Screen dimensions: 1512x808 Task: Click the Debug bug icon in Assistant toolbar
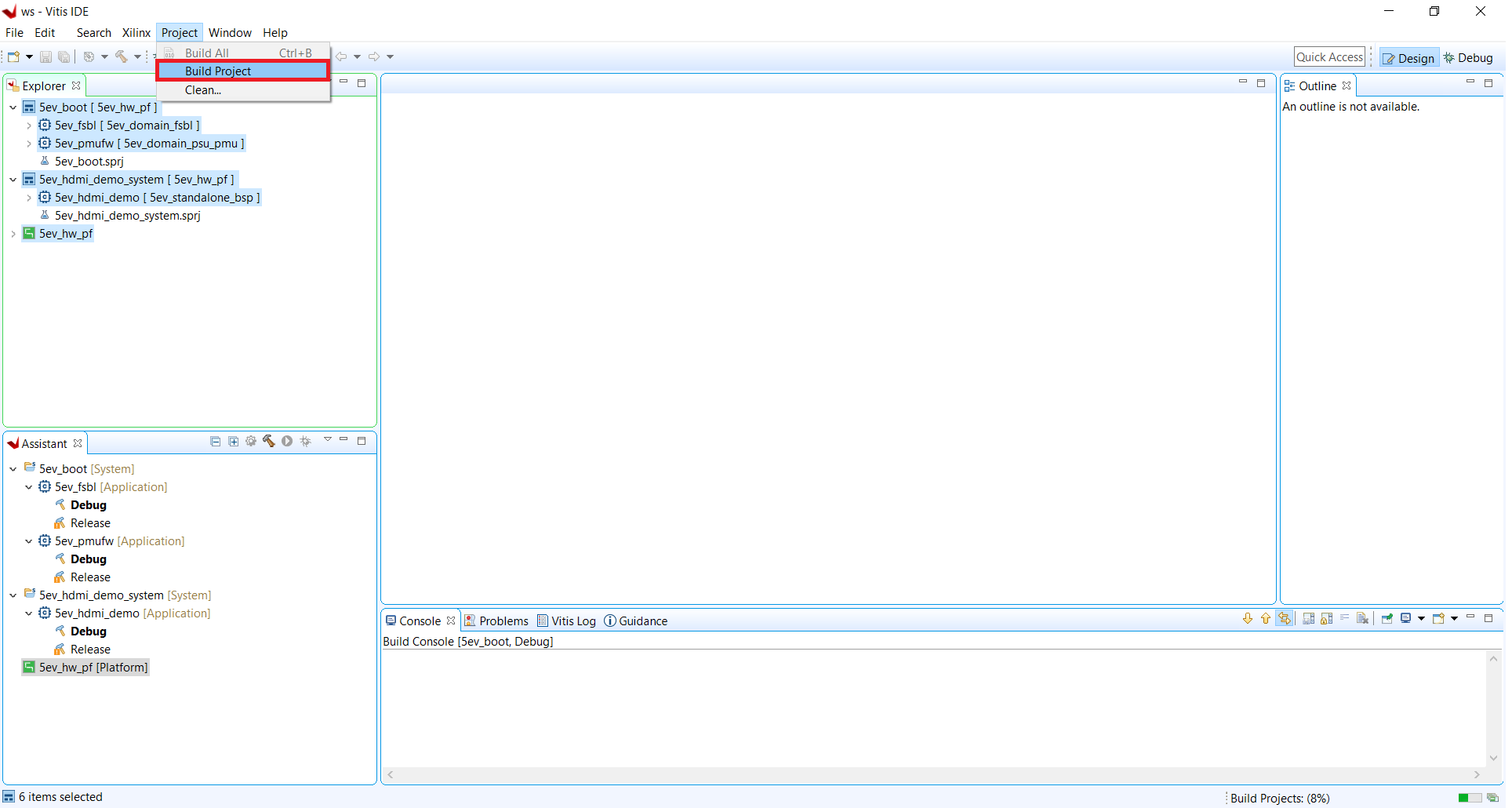click(306, 442)
